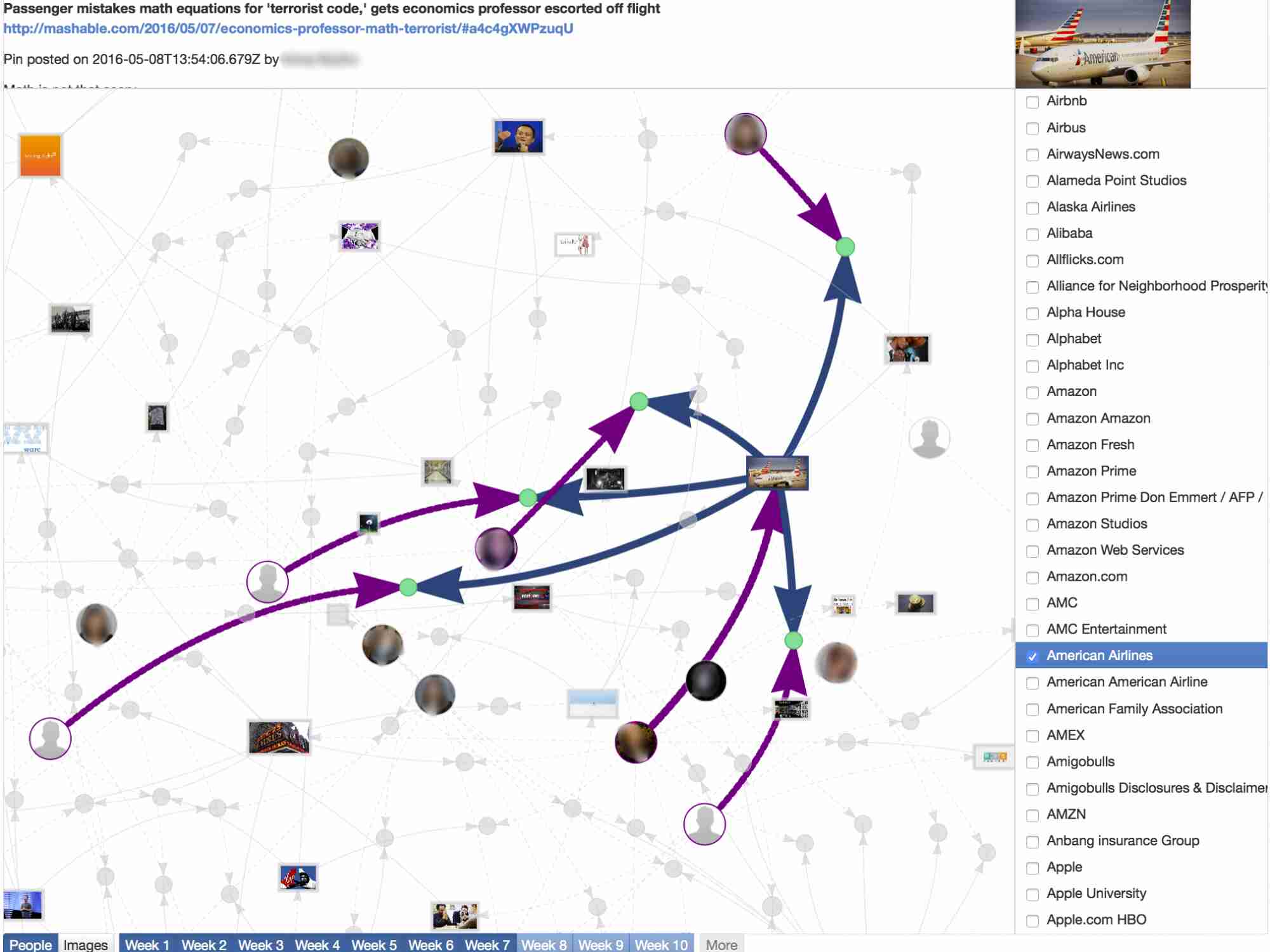Click the theater marquee image node

tap(279, 737)
